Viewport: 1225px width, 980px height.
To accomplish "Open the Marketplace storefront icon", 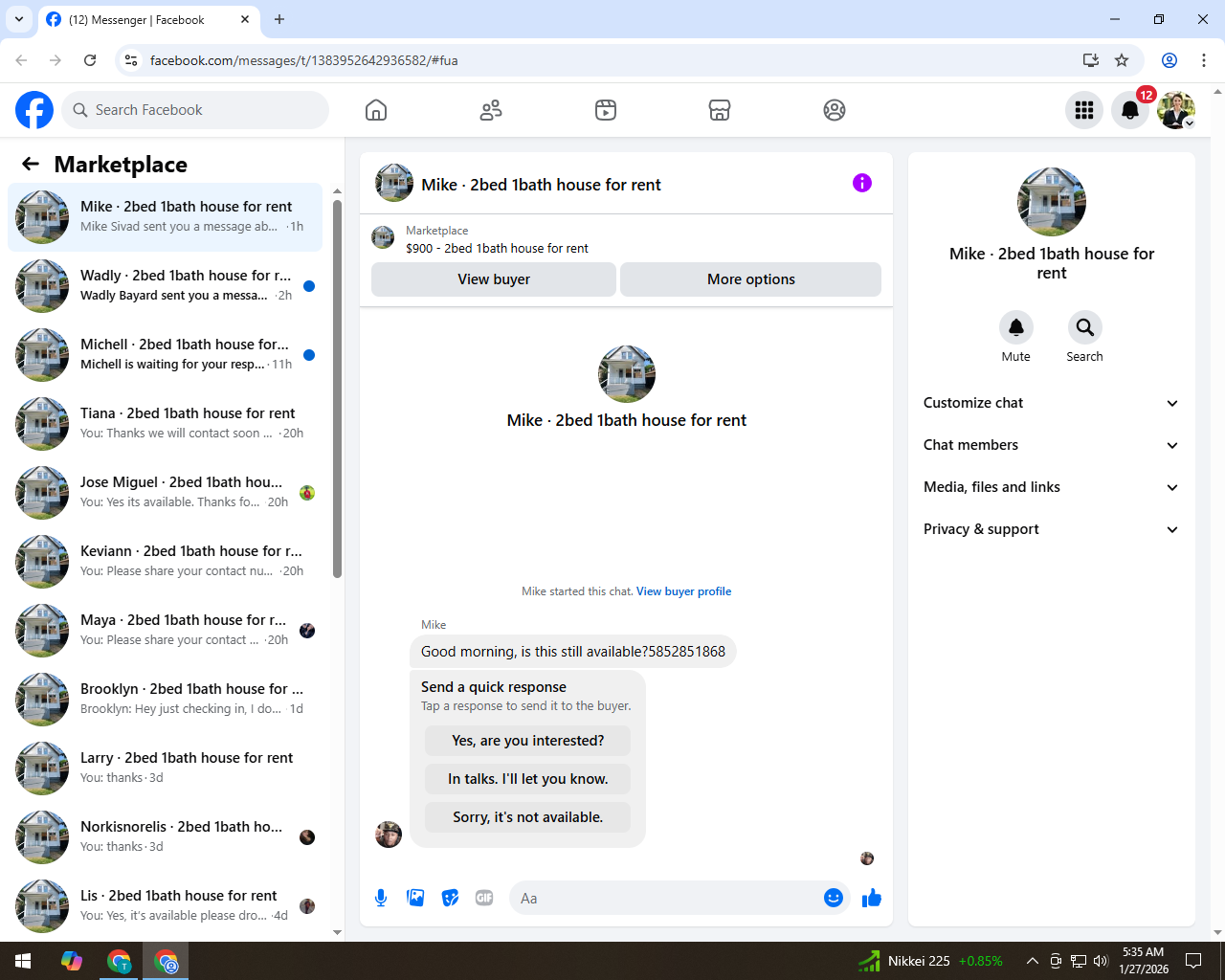I will 720,110.
